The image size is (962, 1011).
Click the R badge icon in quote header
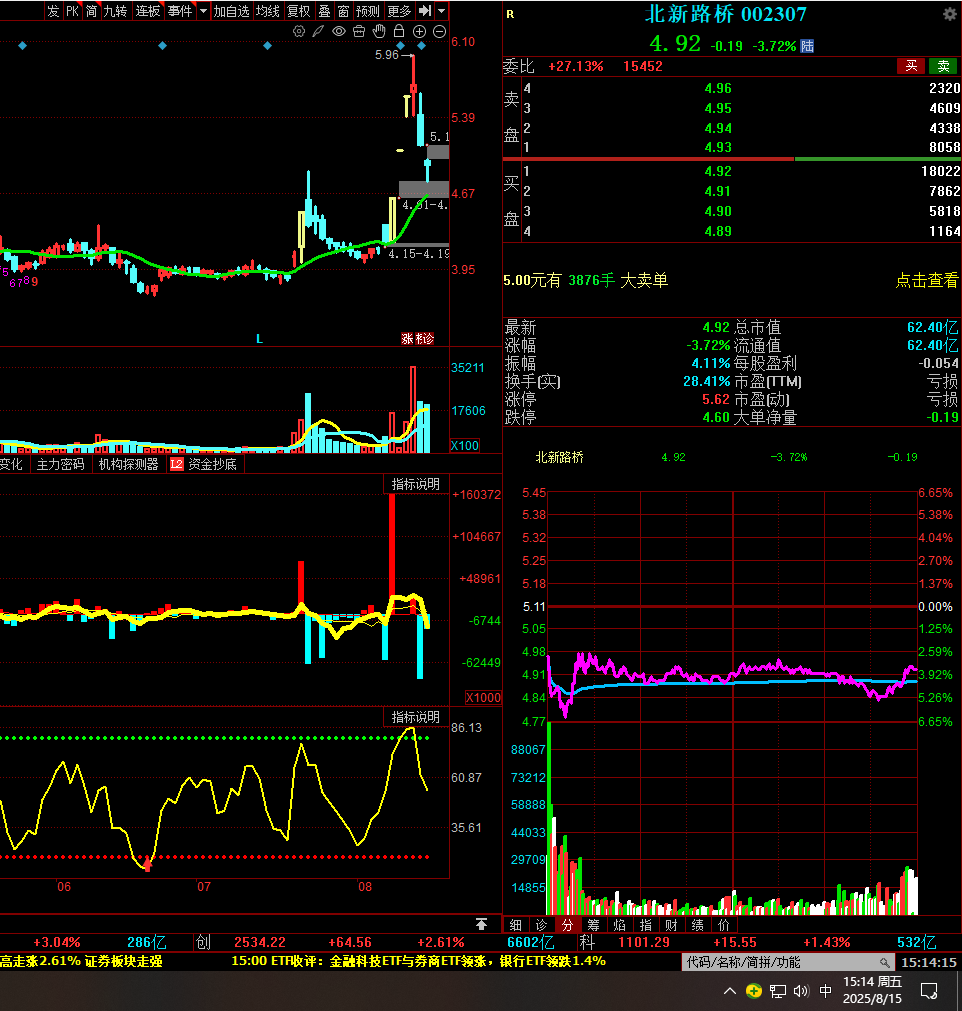coord(510,14)
